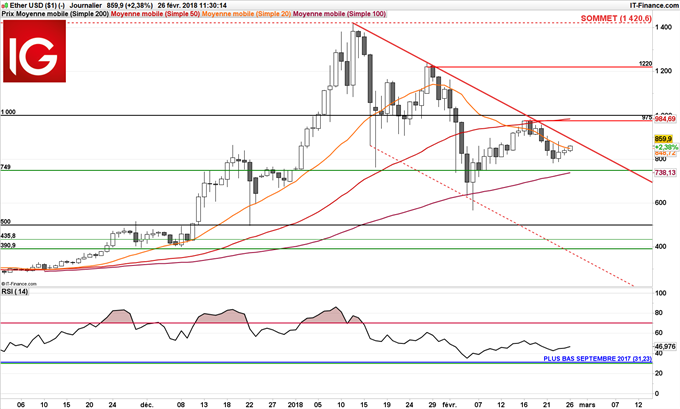Click the '100' RSI axis label
The height and width of the screenshot is (409, 680).
coord(661,293)
